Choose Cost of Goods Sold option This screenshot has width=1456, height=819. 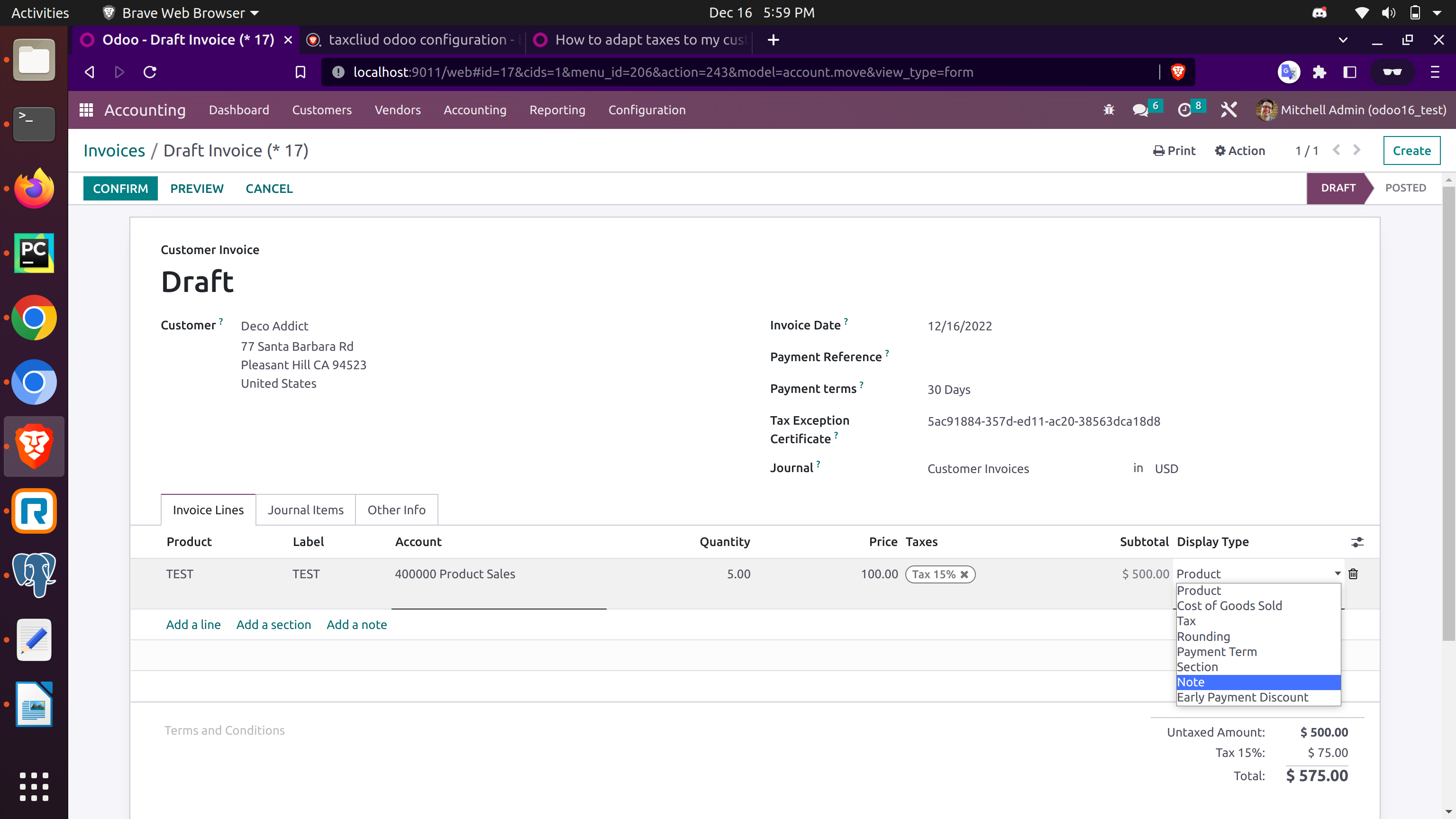(1258, 605)
